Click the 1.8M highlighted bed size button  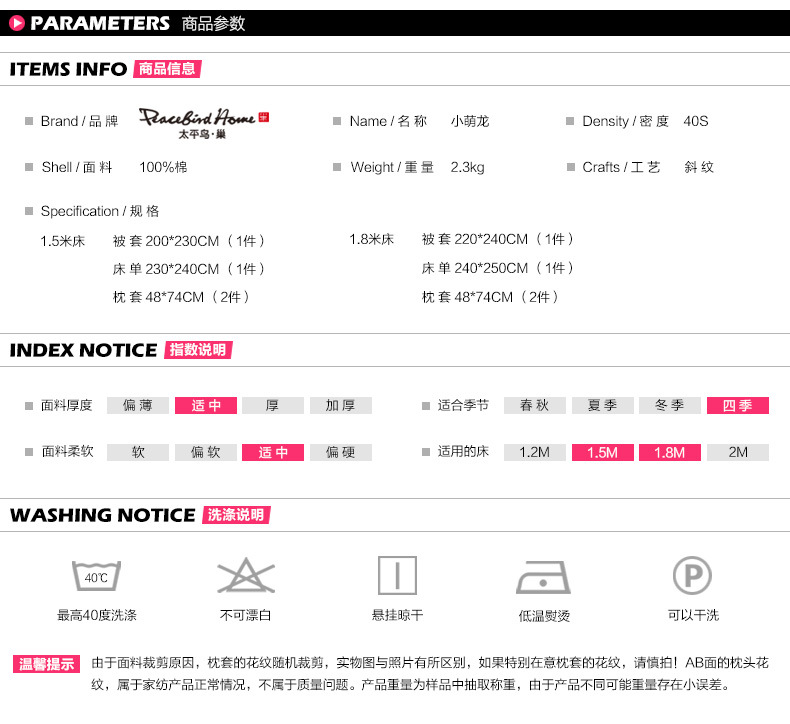[670, 452]
